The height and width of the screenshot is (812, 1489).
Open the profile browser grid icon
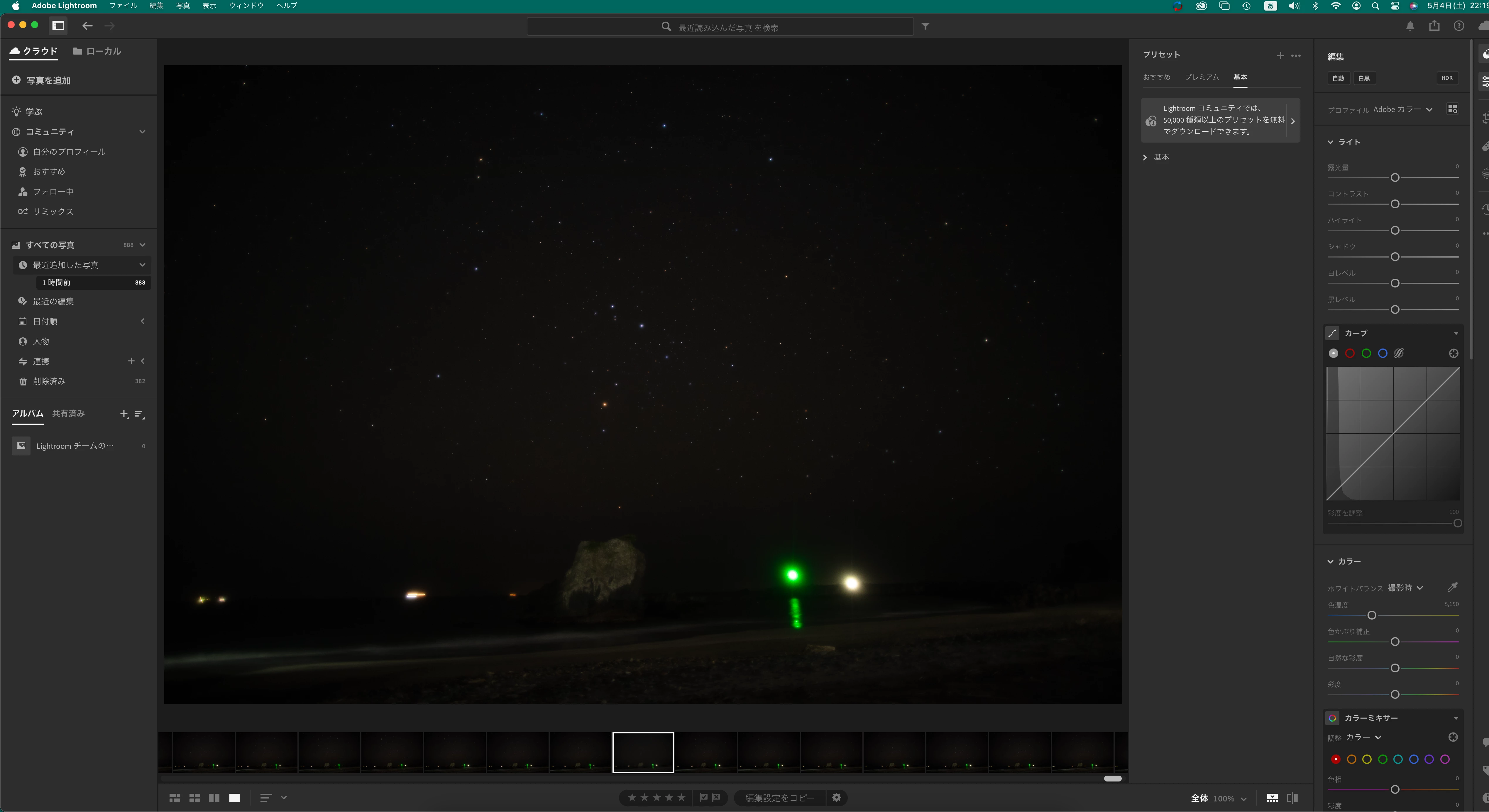(1452, 109)
